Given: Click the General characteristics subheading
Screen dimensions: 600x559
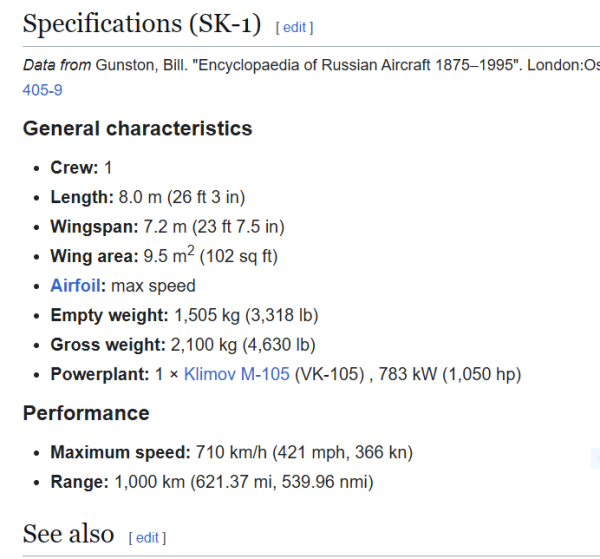Looking at the screenshot, I should 137,128.
